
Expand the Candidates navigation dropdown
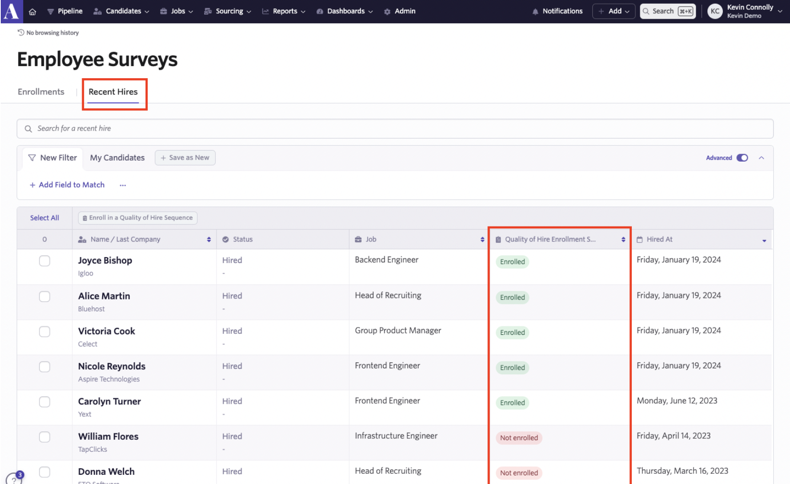coord(121,11)
